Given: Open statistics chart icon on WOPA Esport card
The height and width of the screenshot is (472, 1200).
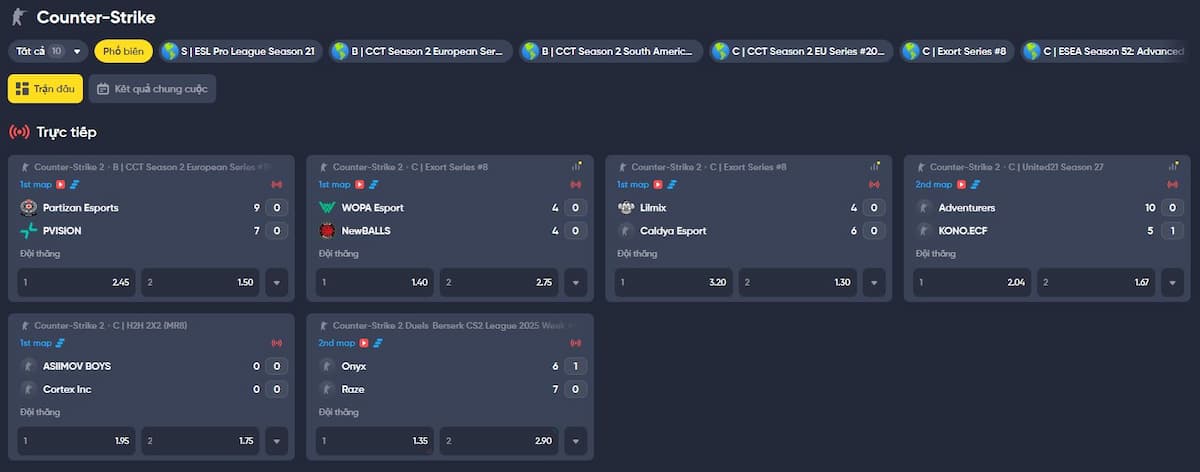Looking at the screenshot, I should pos(576,166).
